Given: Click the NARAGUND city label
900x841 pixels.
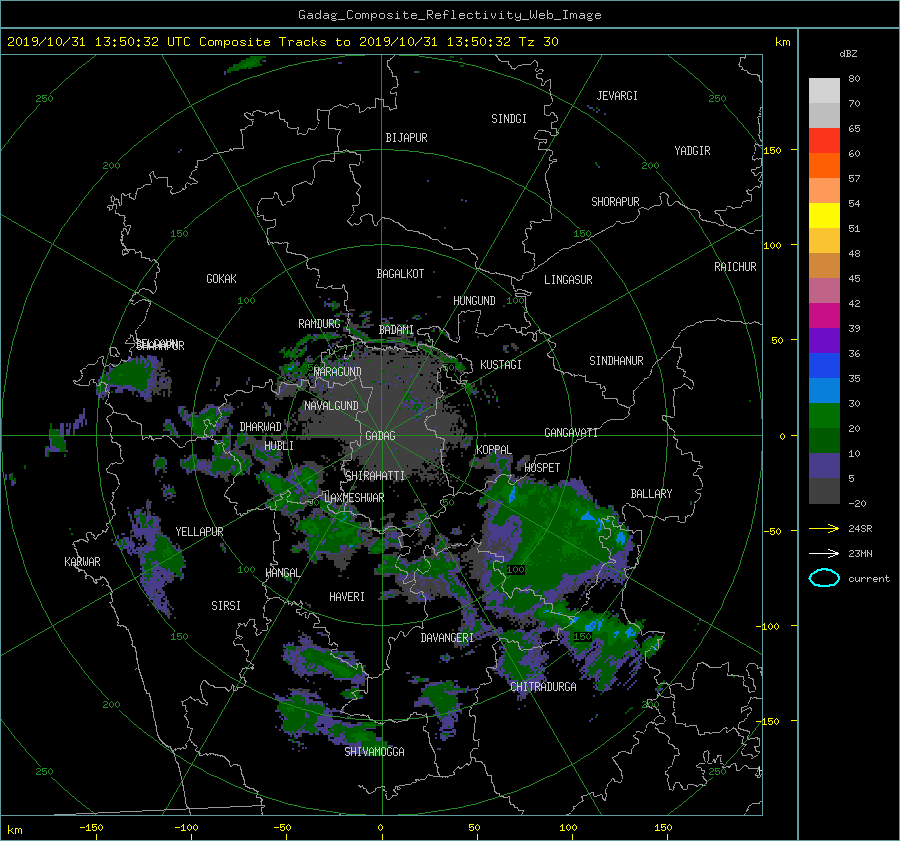Looking at the screenshot, I should 338,372.
